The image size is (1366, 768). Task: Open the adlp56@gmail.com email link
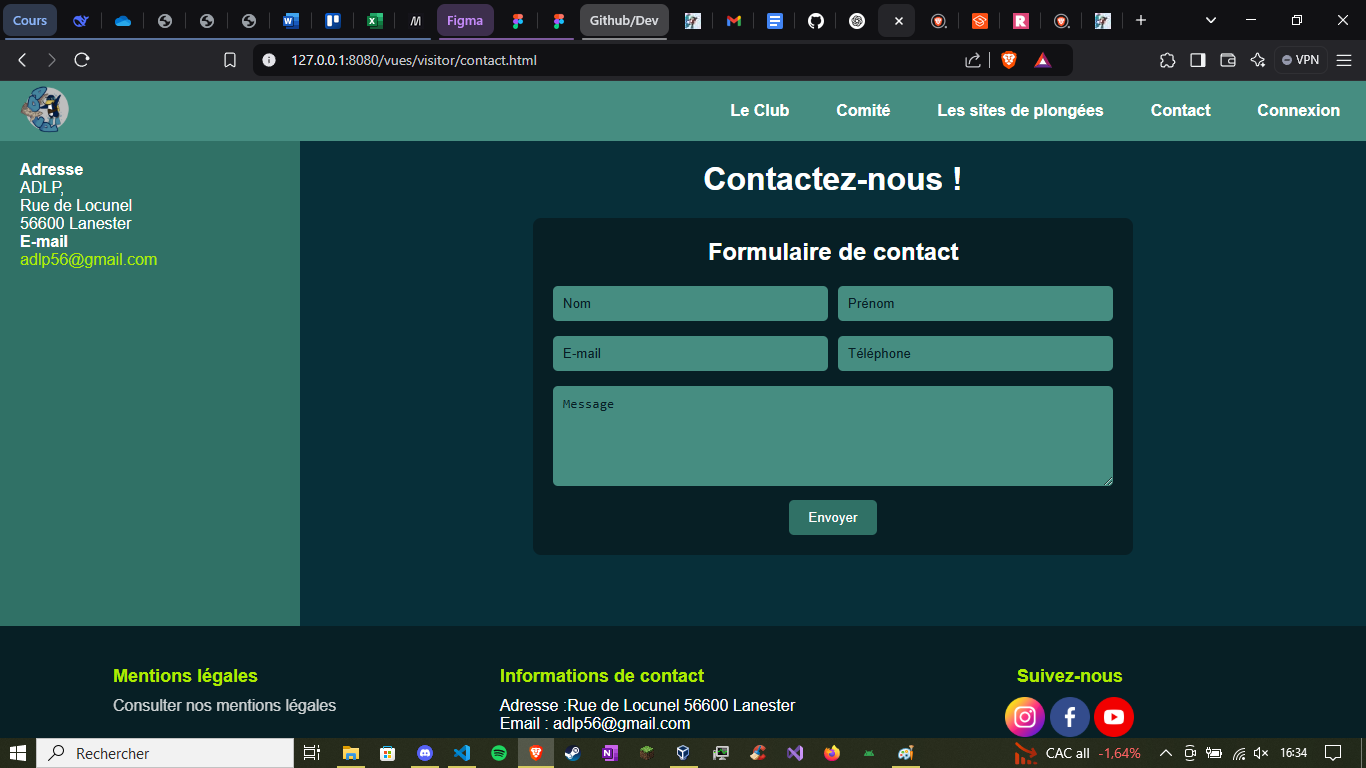[88, 258]
